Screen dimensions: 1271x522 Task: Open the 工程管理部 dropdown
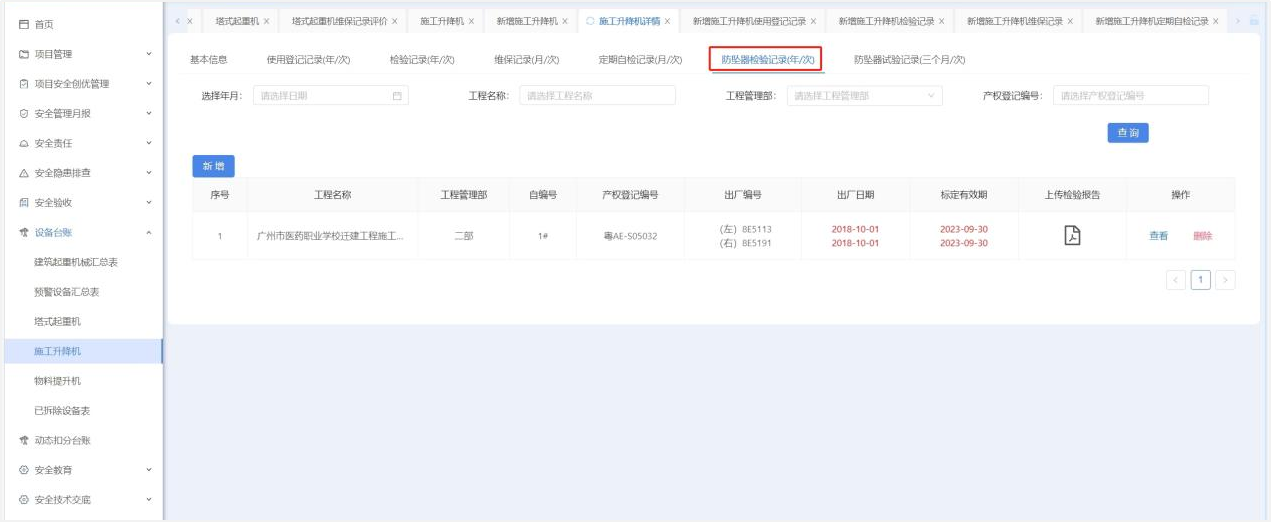pos(864,96)
